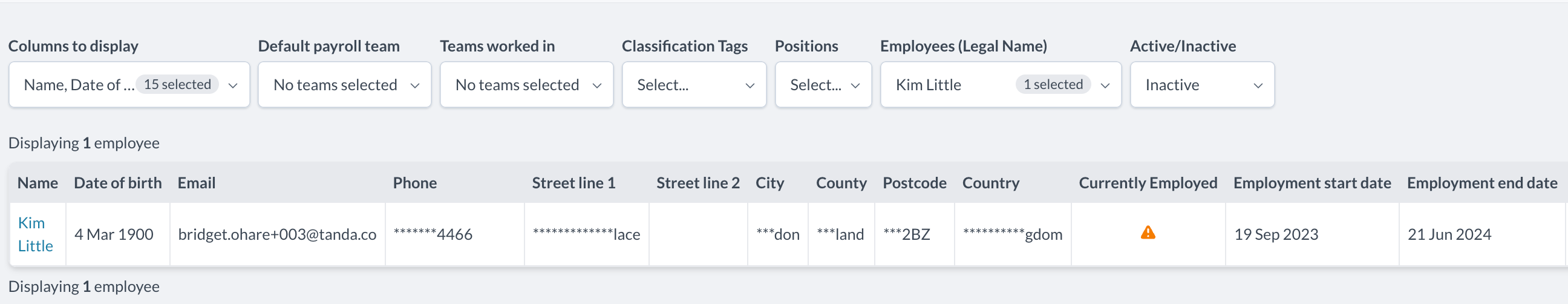
Task: Click the 1 selected employee badge
Action: pos(1053,85)
